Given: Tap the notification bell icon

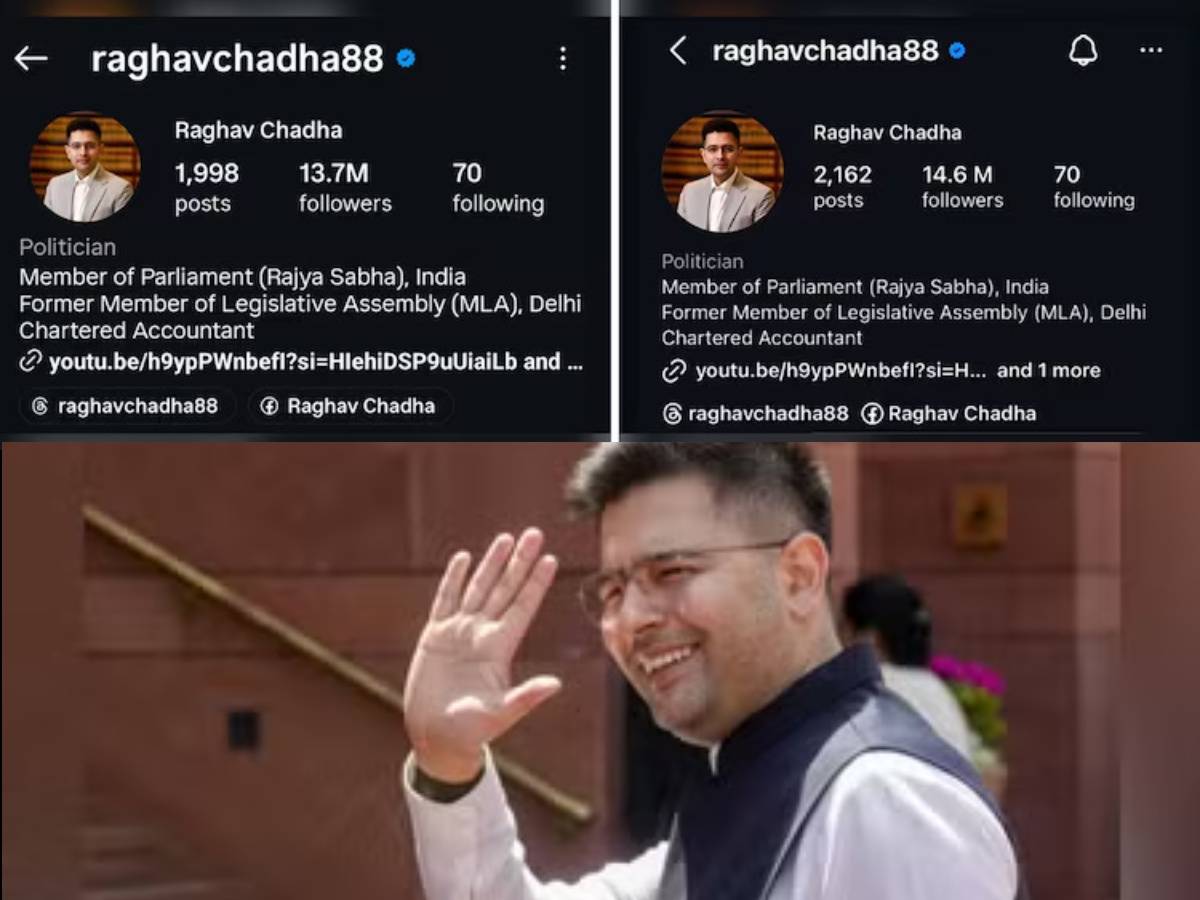Looking at the screenshot, I should (x=1083, y=50).
